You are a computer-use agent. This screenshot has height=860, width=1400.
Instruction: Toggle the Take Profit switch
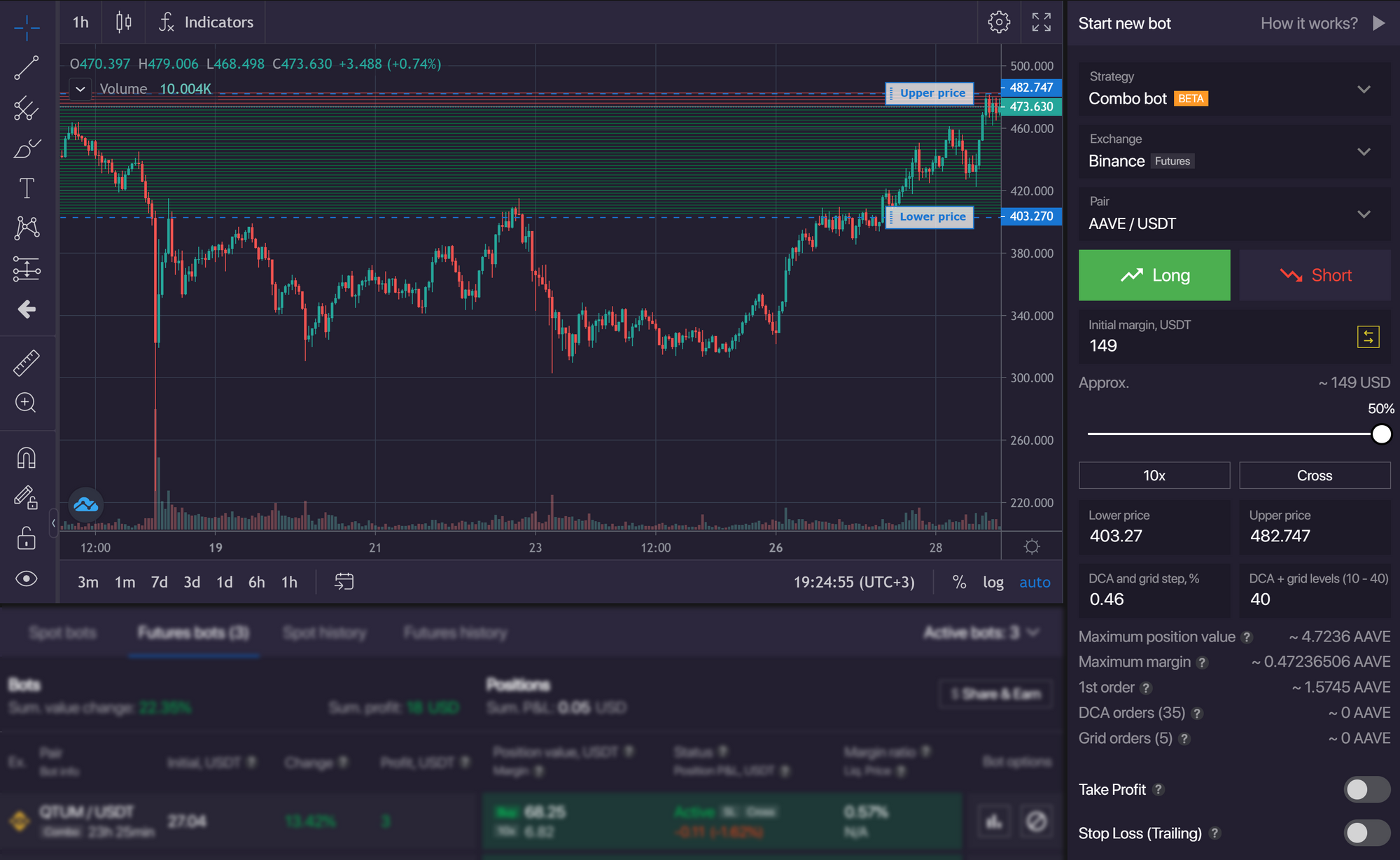(1366, 789)
